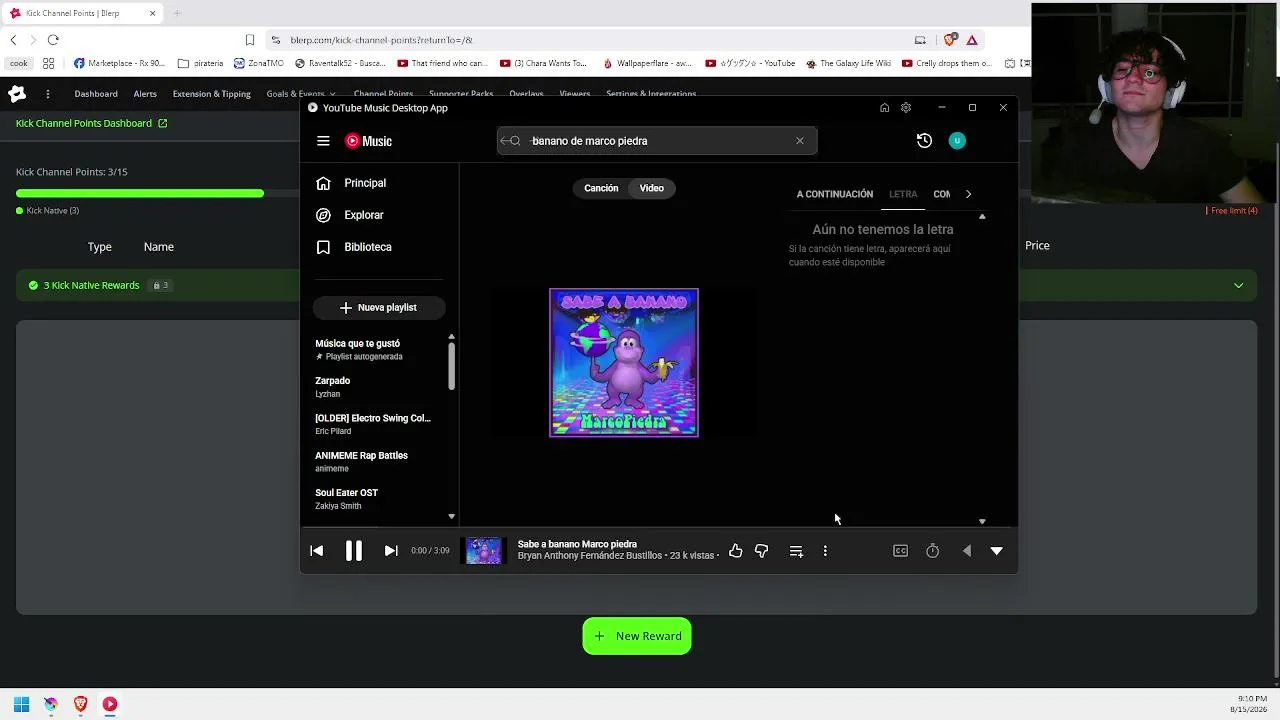Open The Galaxy Life Wiki bookmark
Image resolution: width=1280 pixels, height=720 pixels.
848,63
